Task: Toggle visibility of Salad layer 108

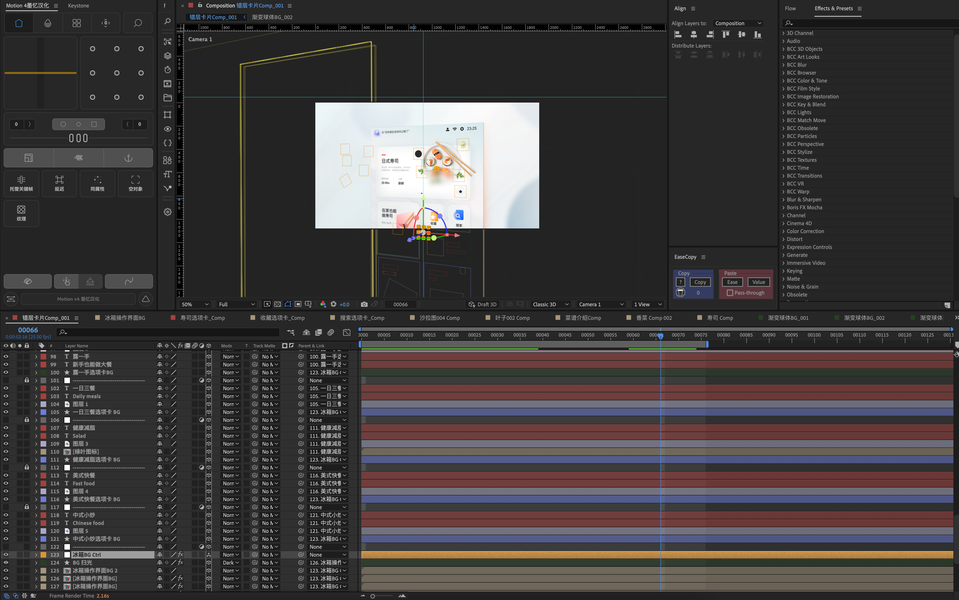Action: coord(6,436)
